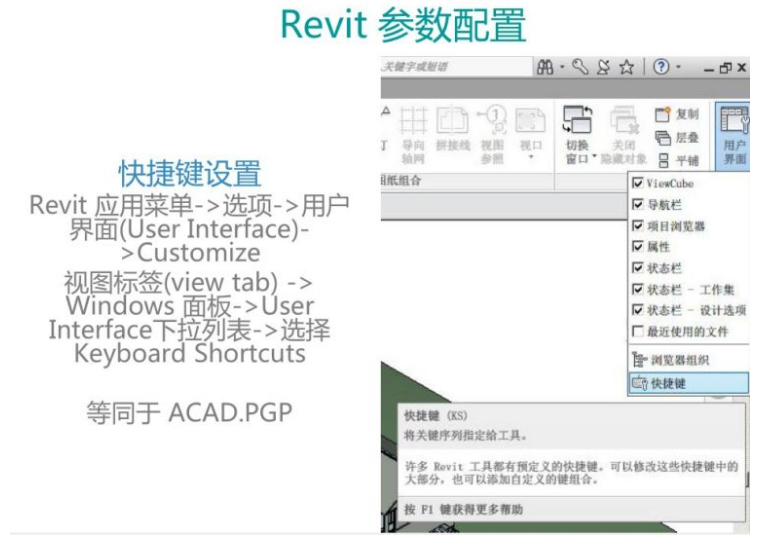Screen dimensions: 762x542
Task: Expand the switch windows dropdown arrow
Action: point(594,157)
